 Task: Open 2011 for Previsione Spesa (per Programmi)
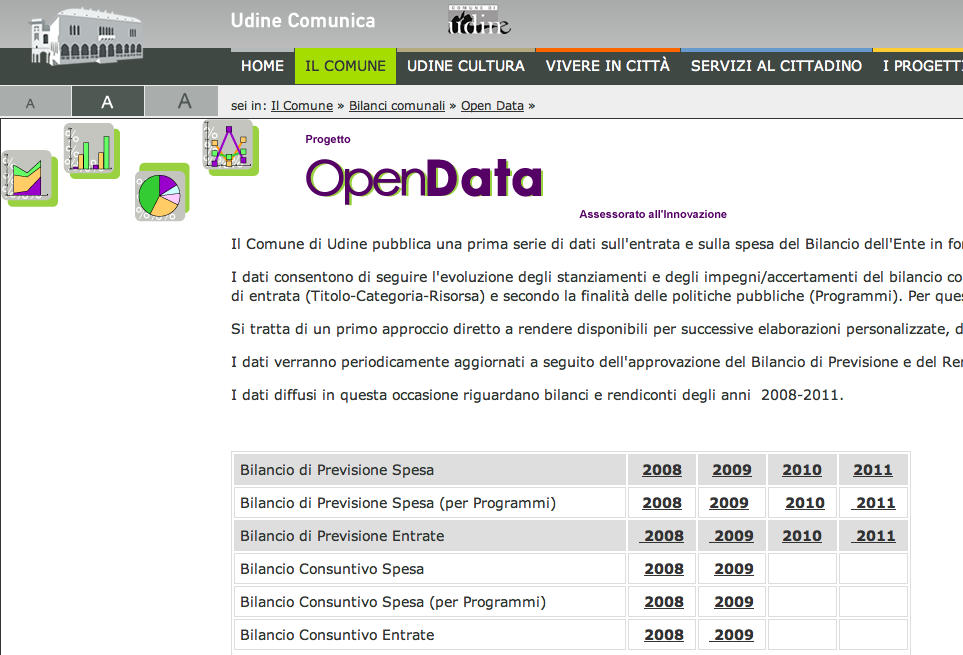tap(873, 503)
